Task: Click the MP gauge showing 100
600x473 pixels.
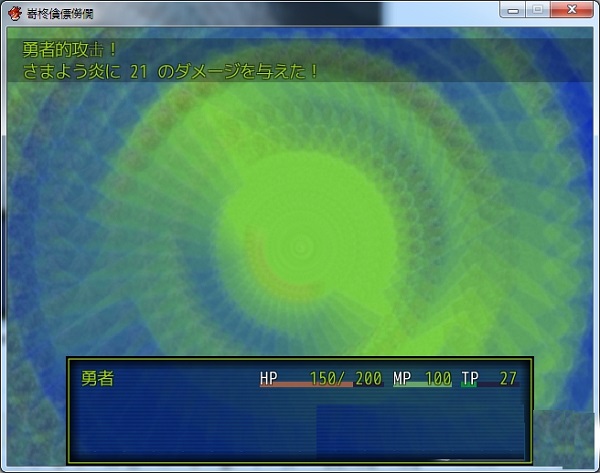Action: pos(422,379)
